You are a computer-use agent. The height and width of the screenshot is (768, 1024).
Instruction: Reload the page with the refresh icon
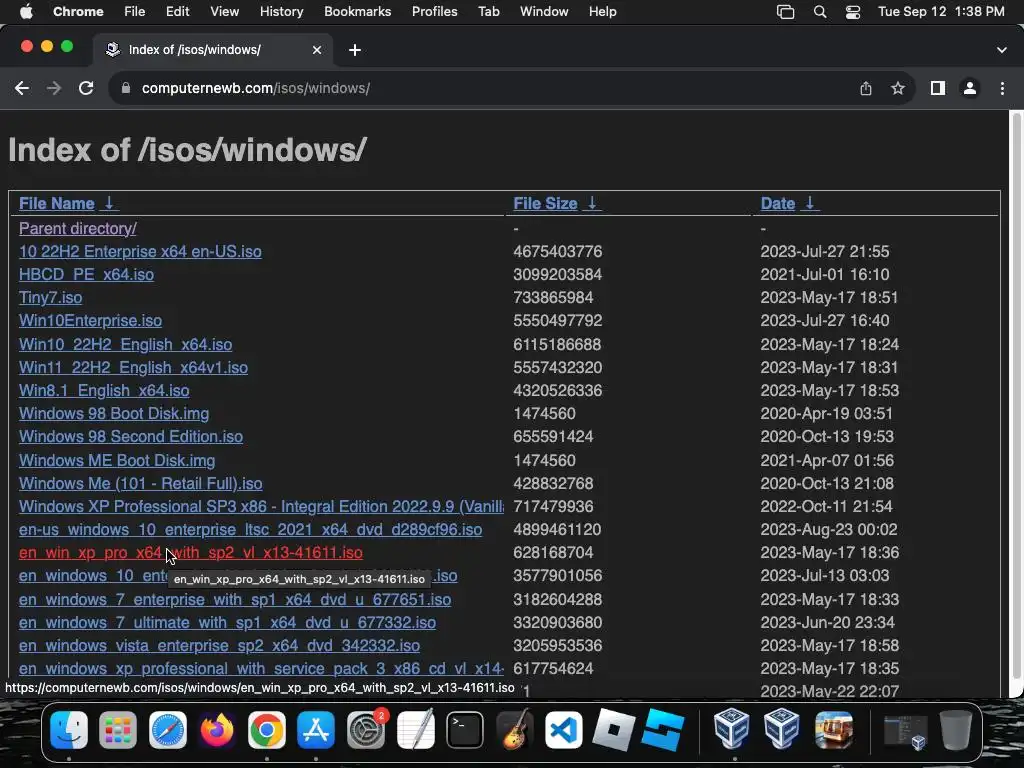click(x=86, y=88)
